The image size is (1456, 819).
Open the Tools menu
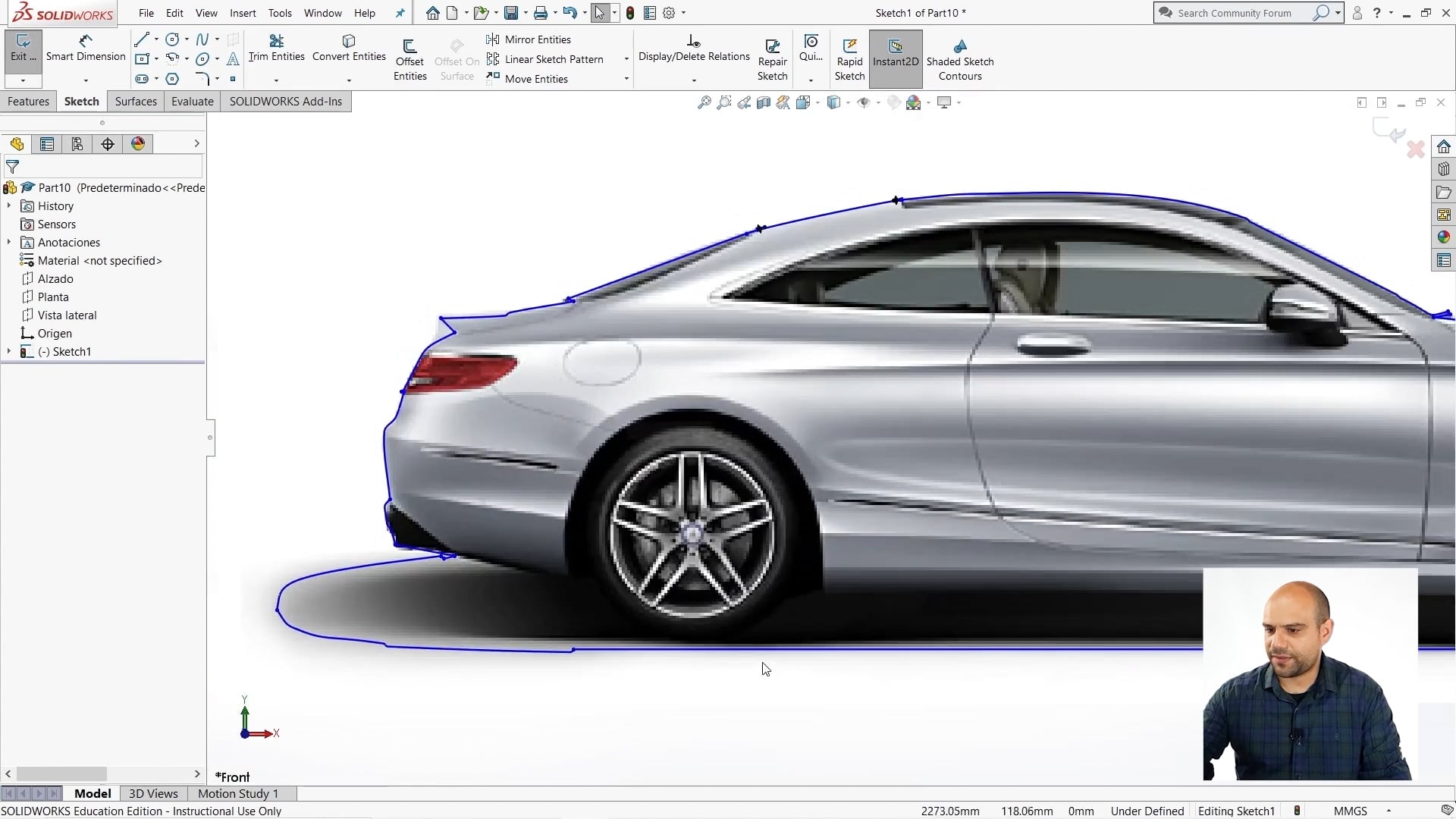280,13
